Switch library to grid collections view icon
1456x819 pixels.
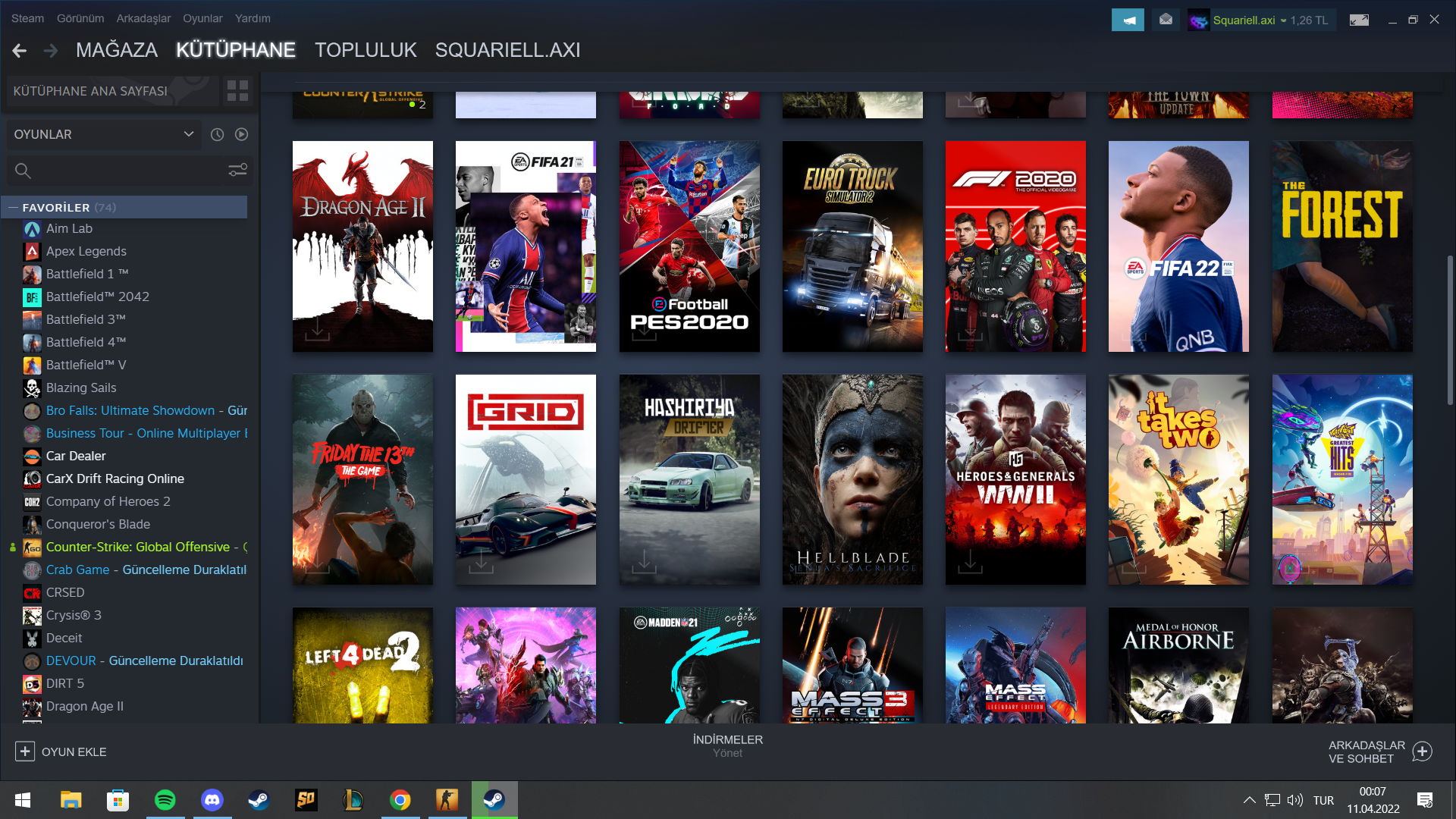(237, 91)
